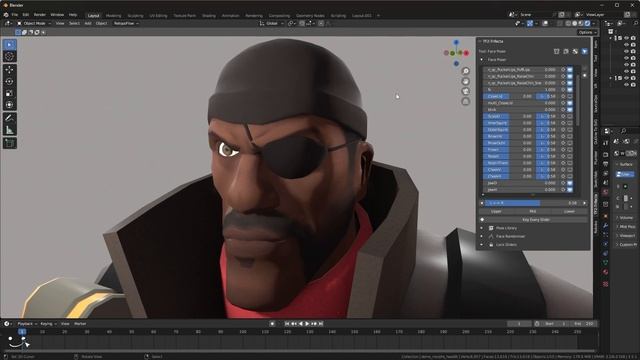Click the Mid button
640x360 pixels.
coord(533,211)
